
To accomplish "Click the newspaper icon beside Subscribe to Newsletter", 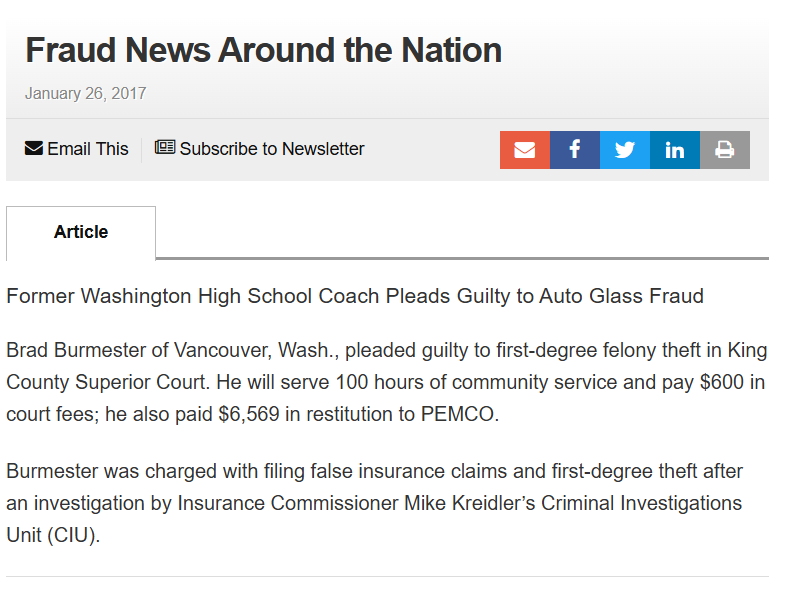I will 165,147.
